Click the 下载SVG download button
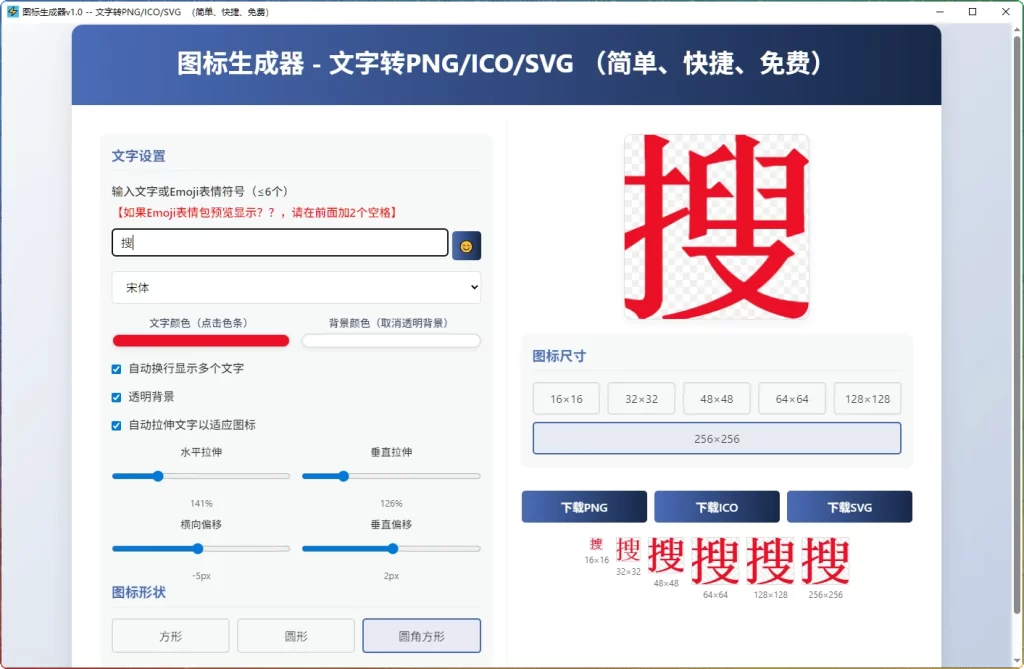The image size is (1024, 669). [849, 506]
